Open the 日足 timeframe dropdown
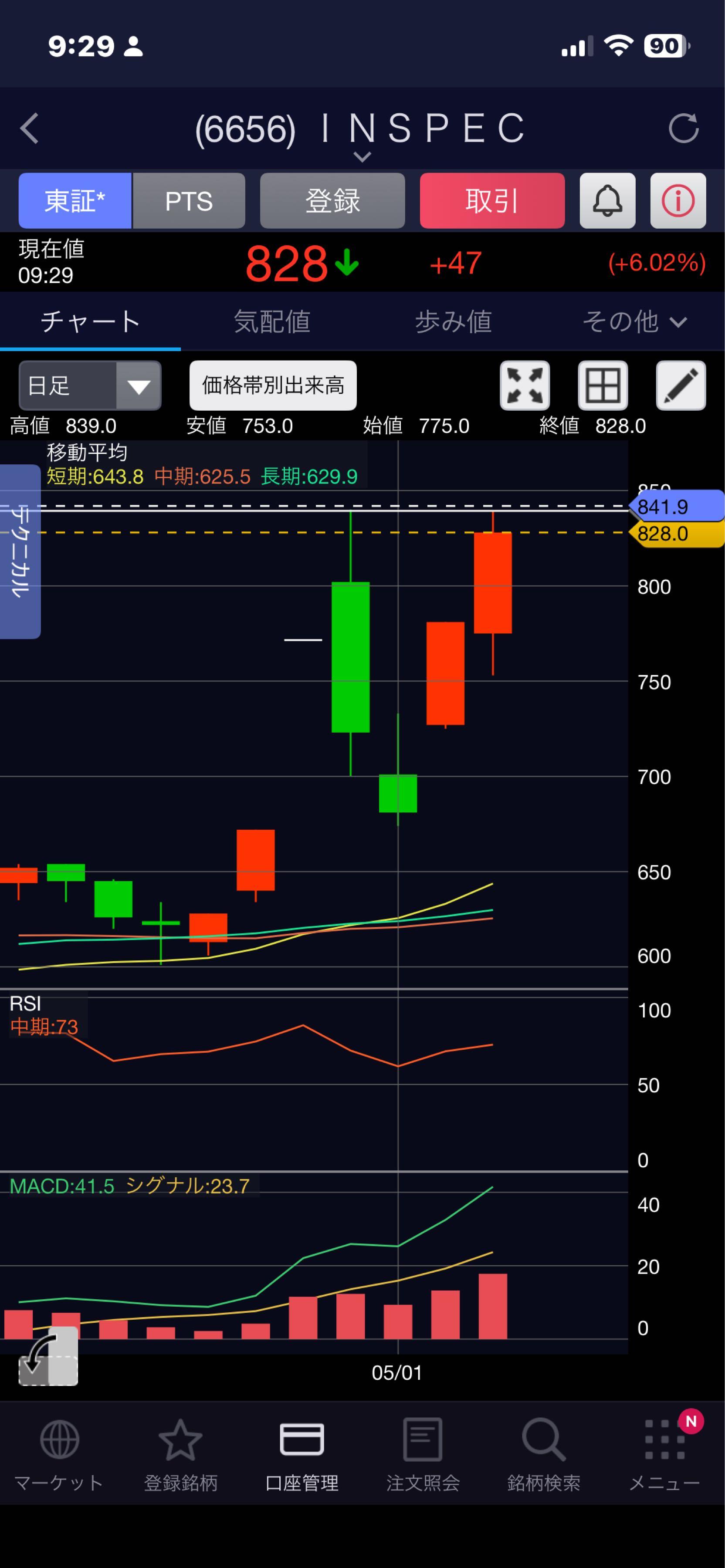 coord(90,385)
